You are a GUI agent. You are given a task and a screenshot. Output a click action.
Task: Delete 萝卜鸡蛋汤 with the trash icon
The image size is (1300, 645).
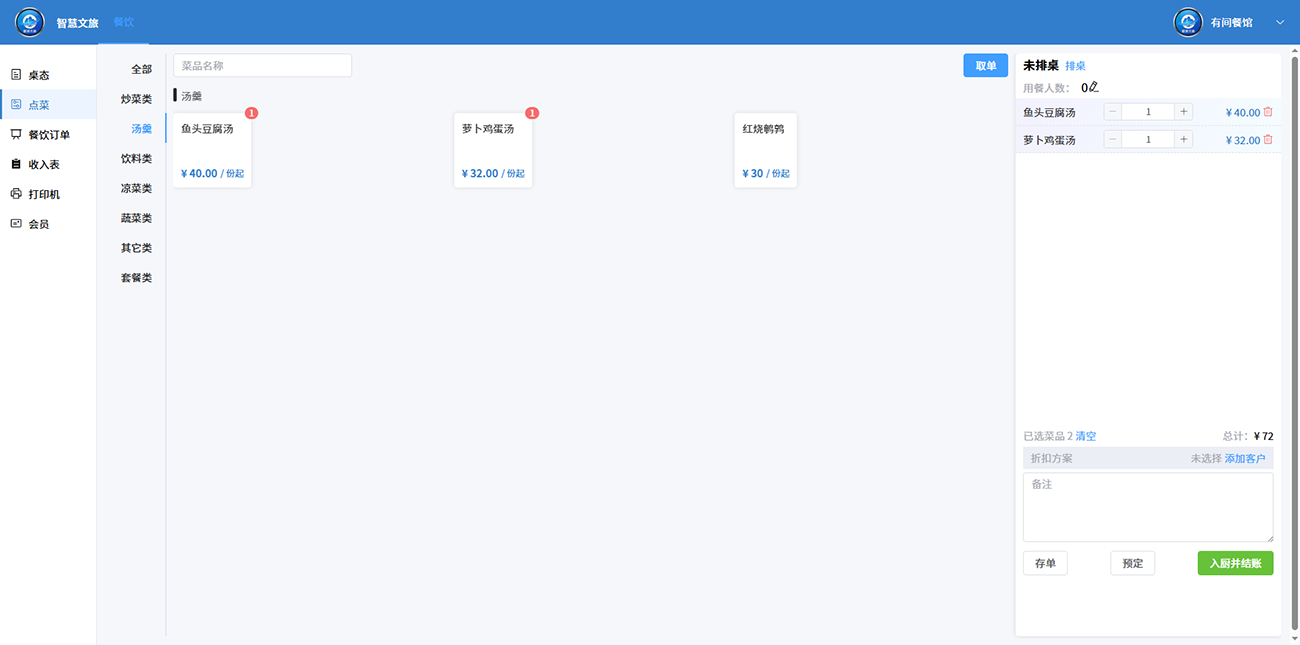pyautogui.click(x=1268, y=140)
